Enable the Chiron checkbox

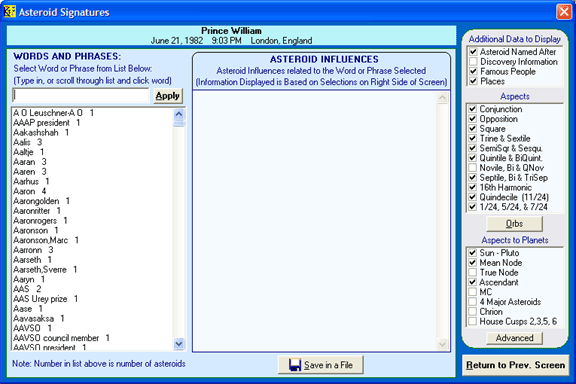[x=472, y=312]
